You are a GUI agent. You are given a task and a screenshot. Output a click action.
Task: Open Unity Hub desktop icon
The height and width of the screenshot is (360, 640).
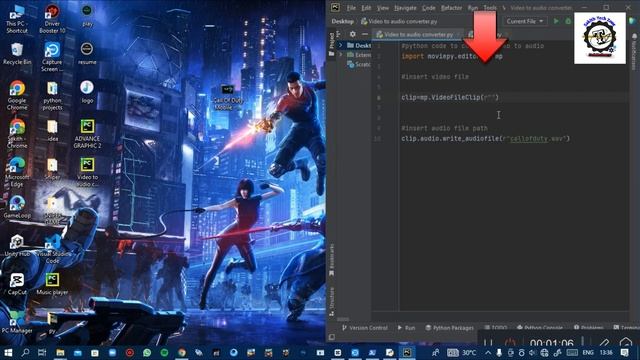click(x=17, y=245)
